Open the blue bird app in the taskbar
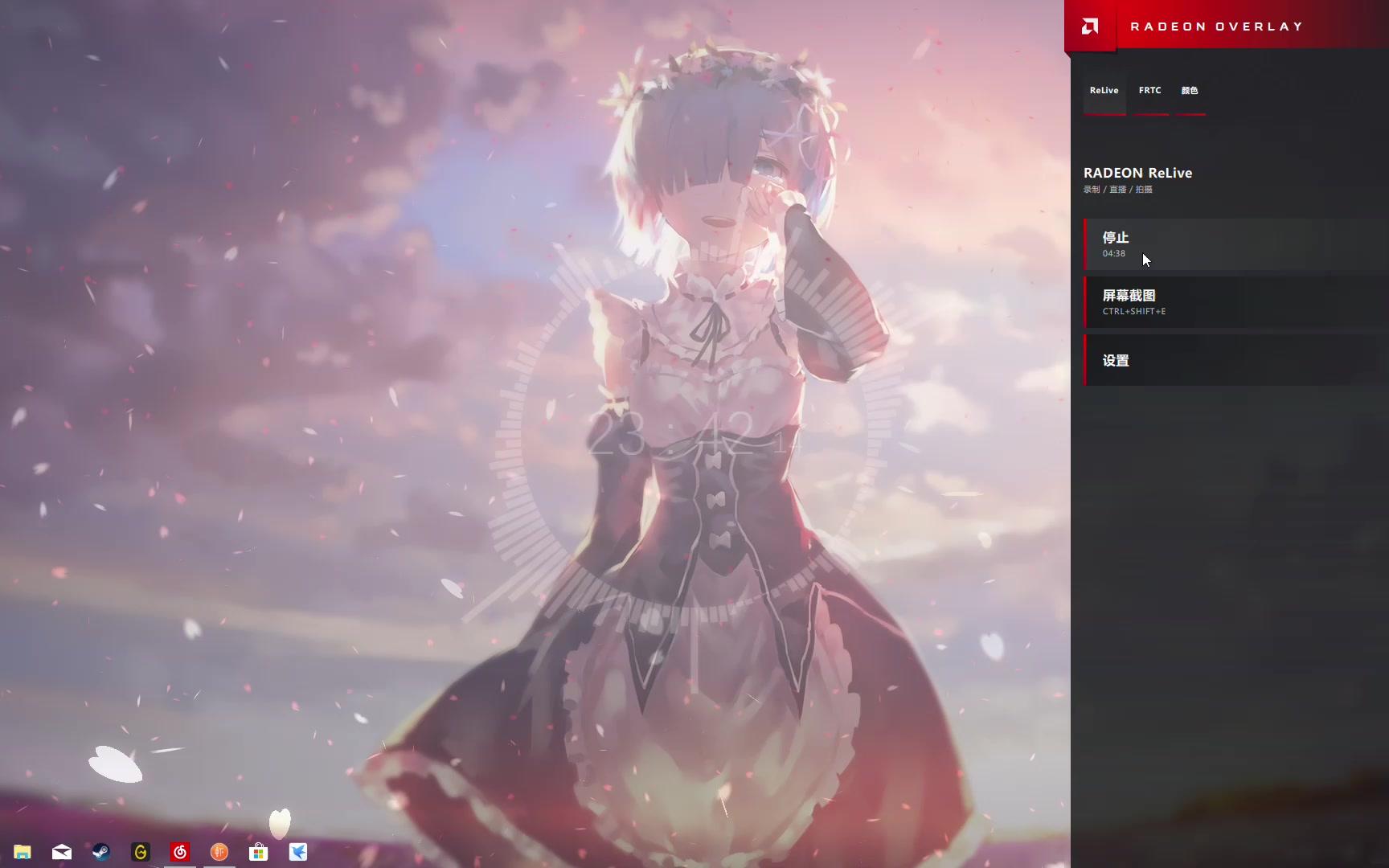1389x868 pixels. click(x=298, y=852)
